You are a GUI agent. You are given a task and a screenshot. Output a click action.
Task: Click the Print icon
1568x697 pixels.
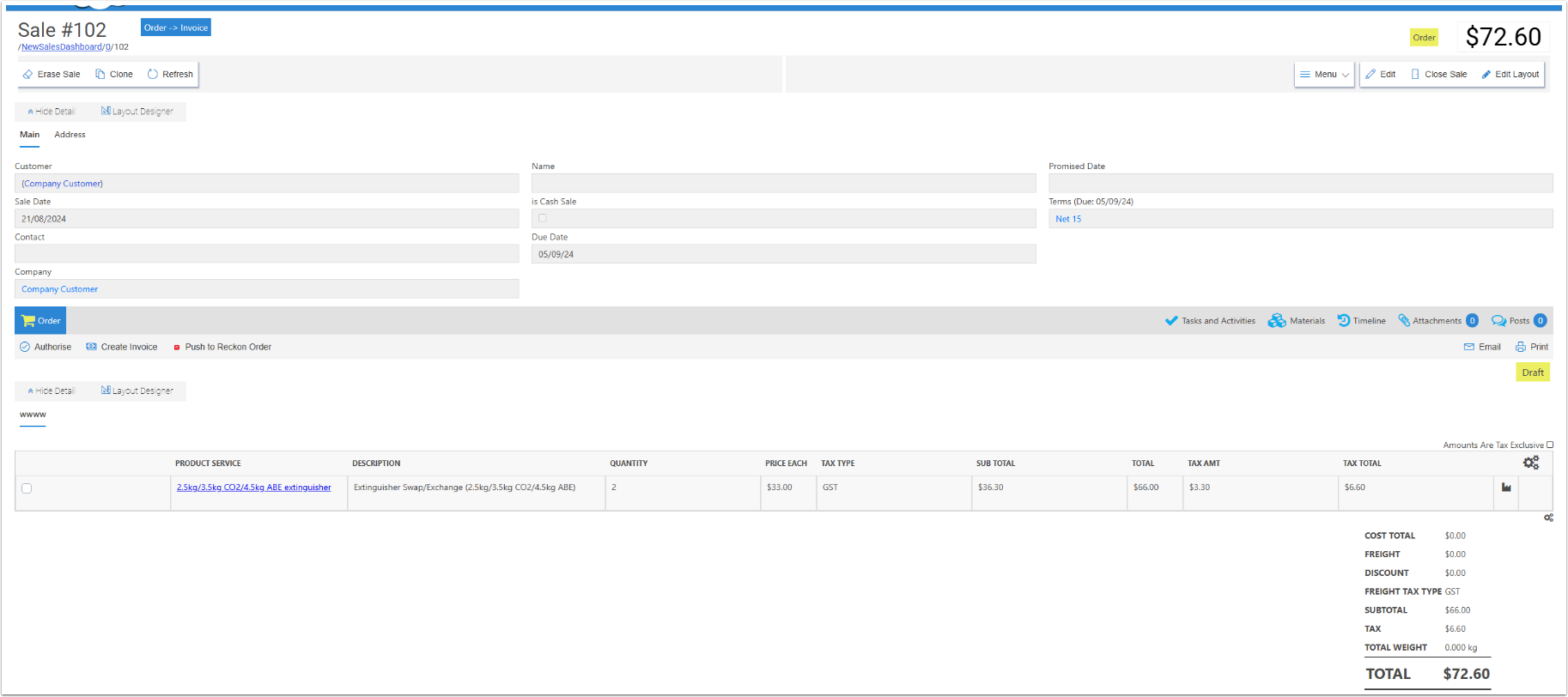click(1521, 348)
